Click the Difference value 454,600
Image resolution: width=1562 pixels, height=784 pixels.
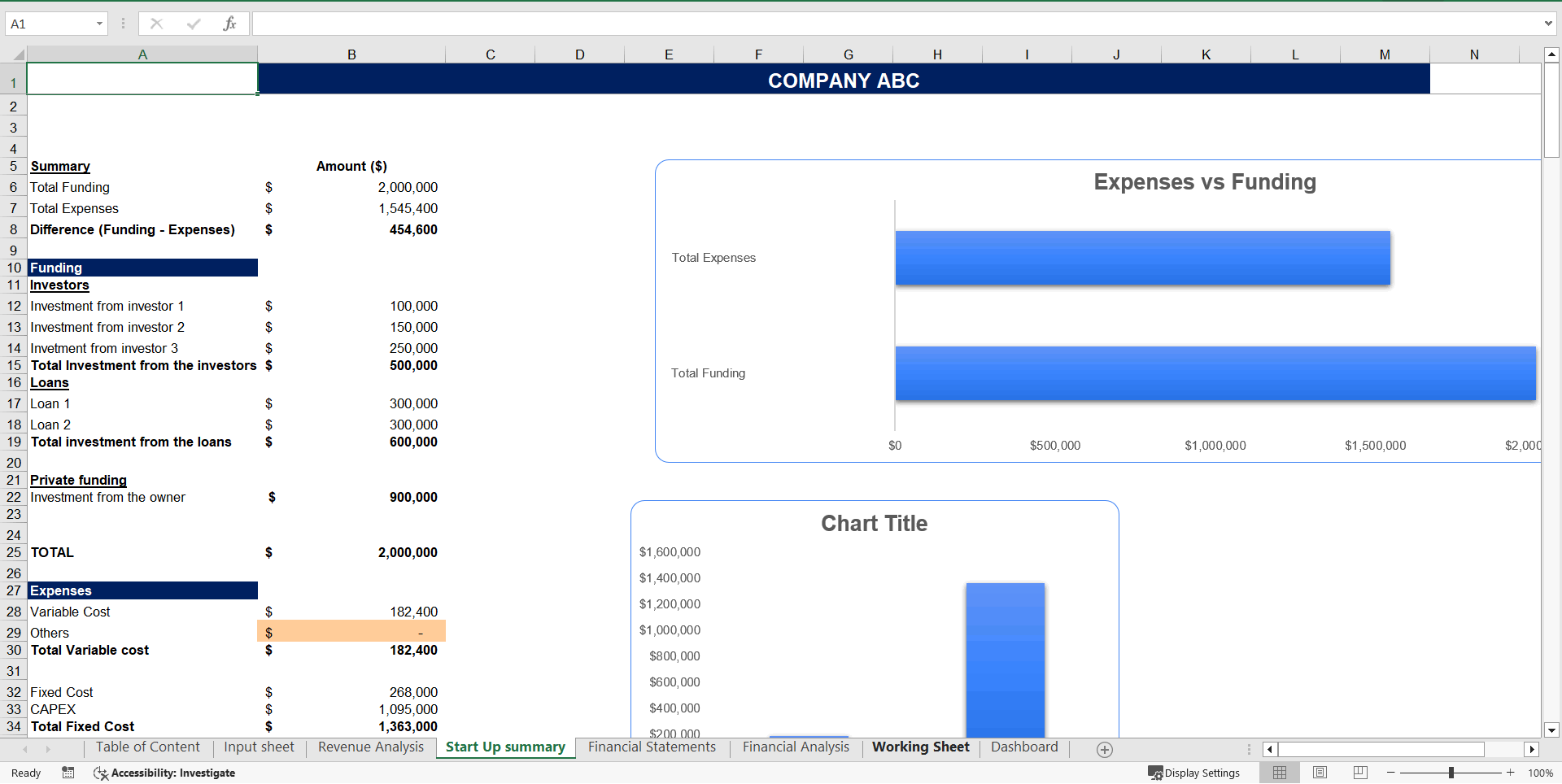click(x=351, y=229)
